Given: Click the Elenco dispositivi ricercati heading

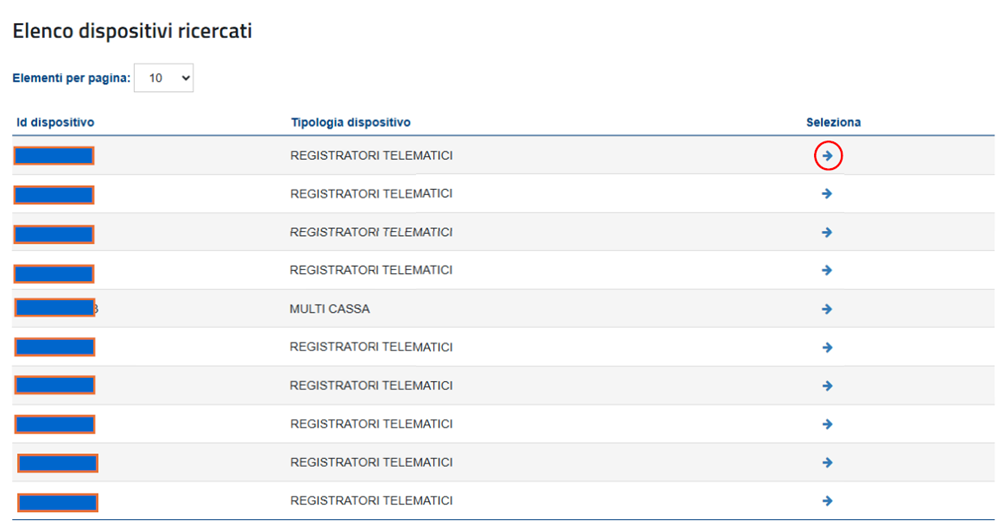Looking at the screenshot, I should pos(132,32).
